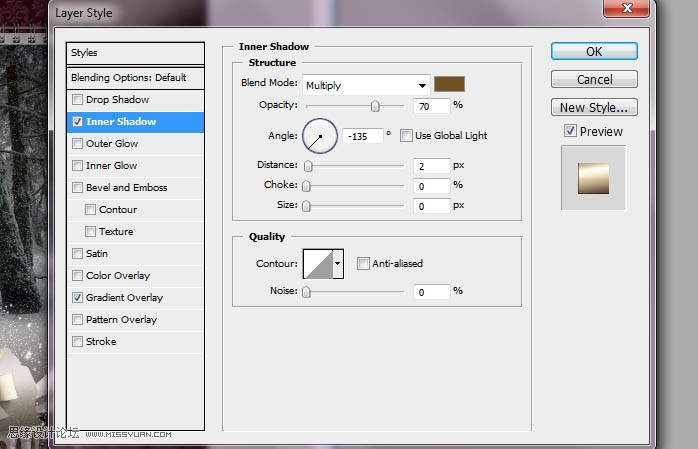The height and width of the screenshot is (449, 698).
Task: Open the Blend Mode Multiply dropdown
Action: pyautogui.click(x=366, y=85)
